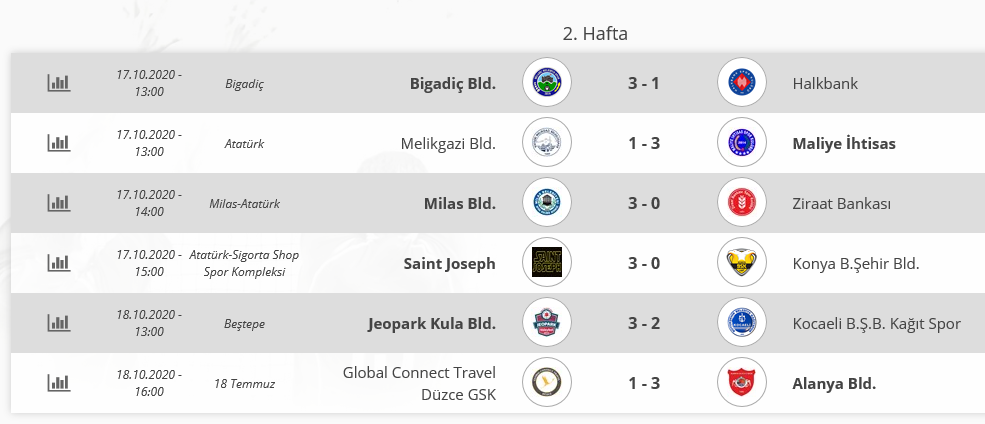Select Global Connect Travel Düzce GSK
985x424 pixels.
click(x=420, y=384)
